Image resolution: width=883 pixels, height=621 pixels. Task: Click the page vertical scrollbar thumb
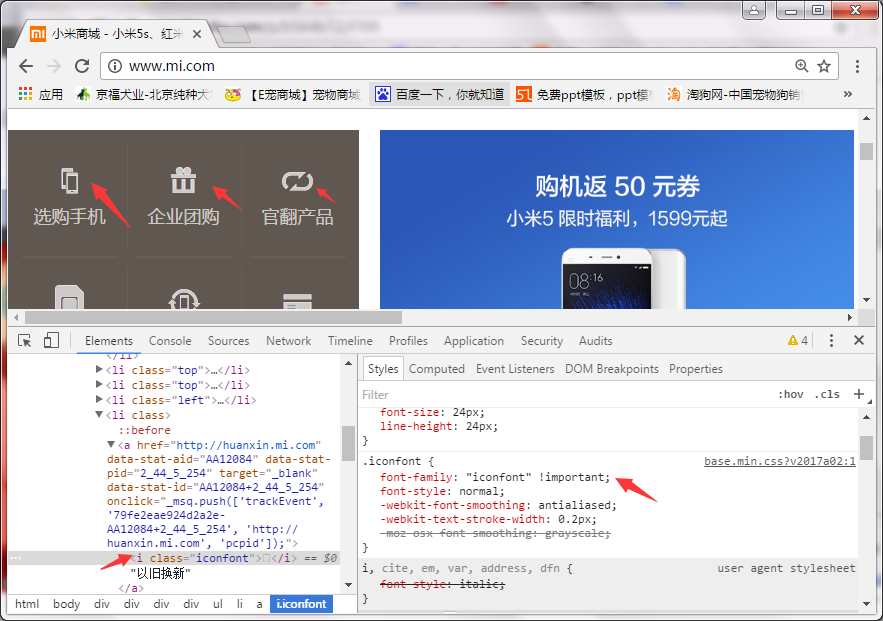pos(866,151)
